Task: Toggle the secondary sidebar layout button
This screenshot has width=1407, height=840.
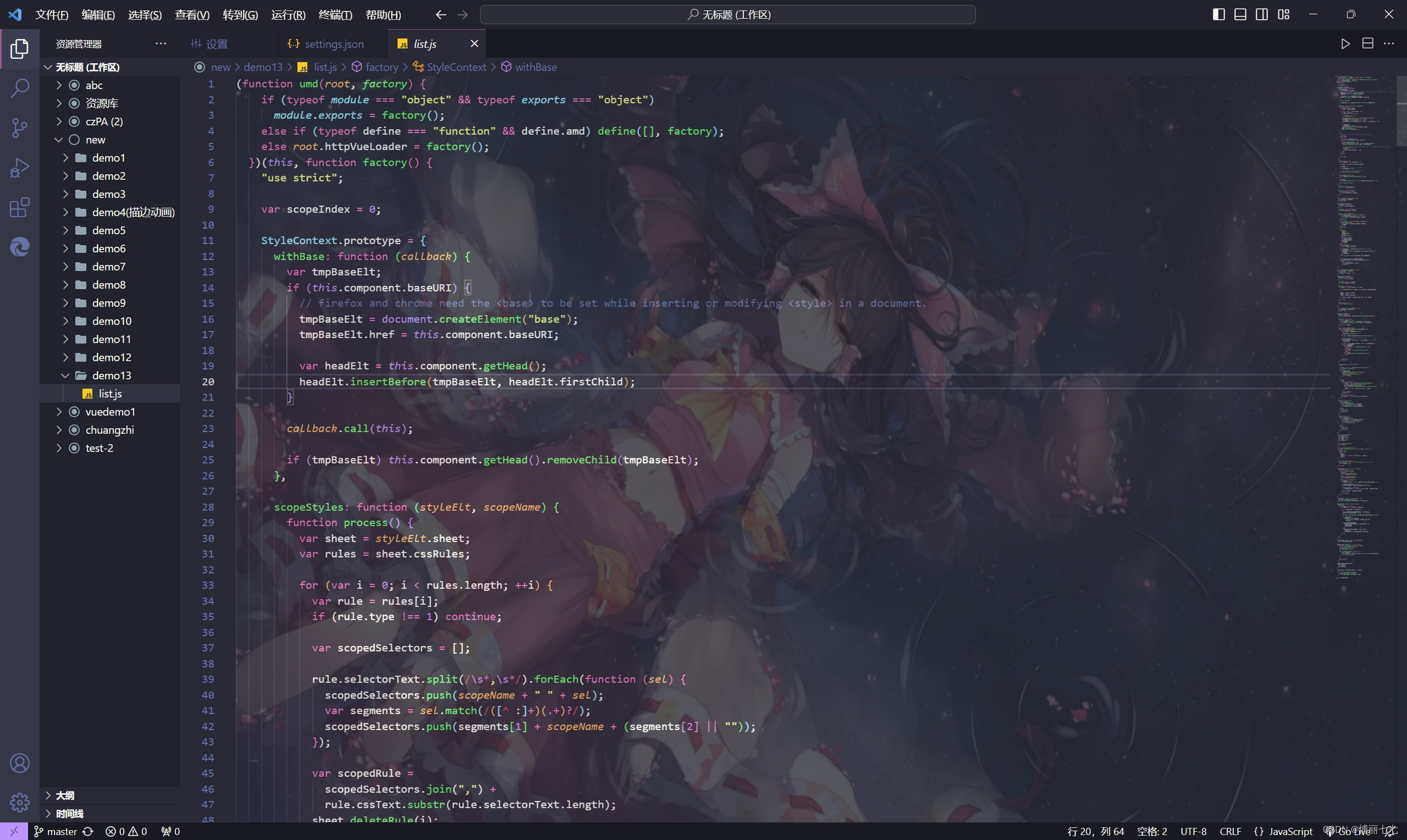Action: click(1261, 15)
